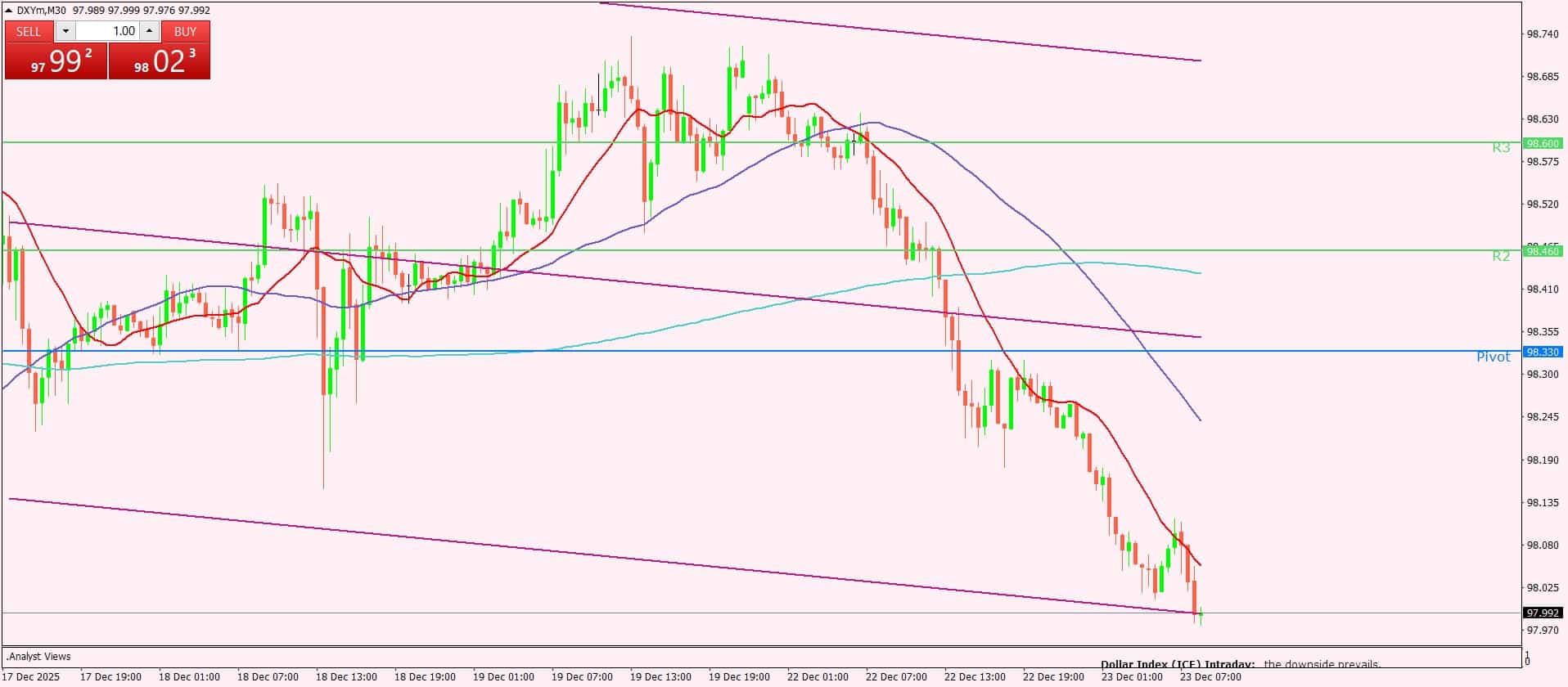Click the DXYm,M30 chart symbol title
This screenshot has width=1568, height=687.
(43, 10)
